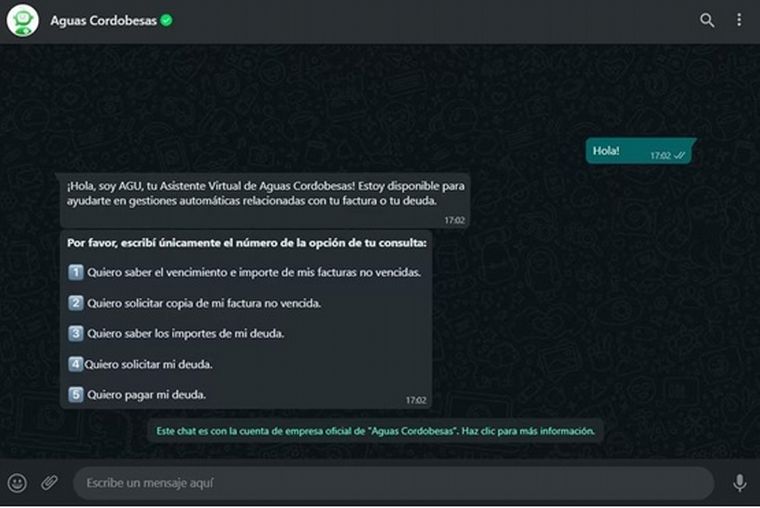Click the sent 'Hola!' message bubble

[641, 151]
